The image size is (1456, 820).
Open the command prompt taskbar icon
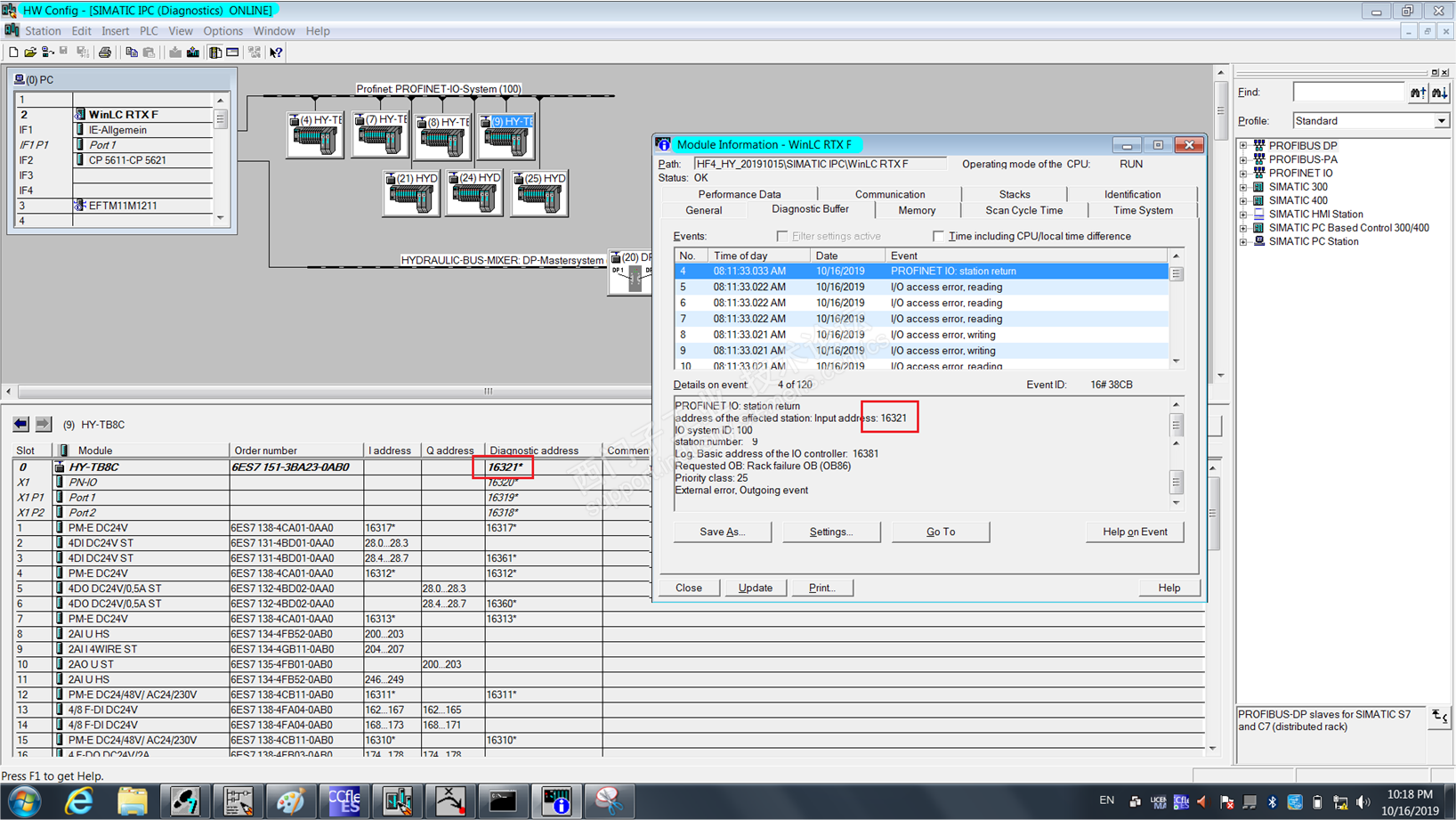click(x=503, y=801)
